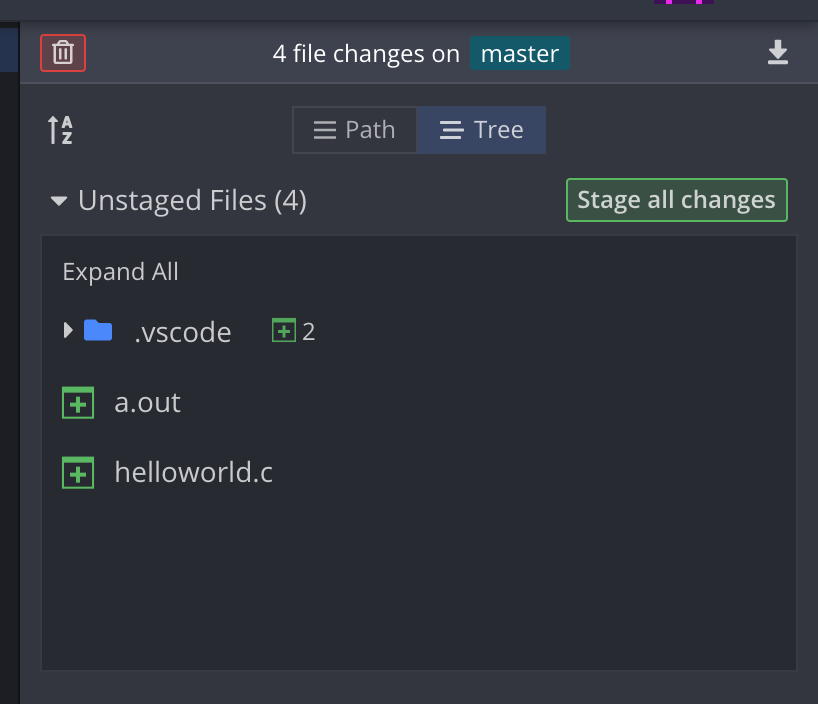Select the helloworld.c file name
This screenshot has height=704, width=818.
click(194, 472)
